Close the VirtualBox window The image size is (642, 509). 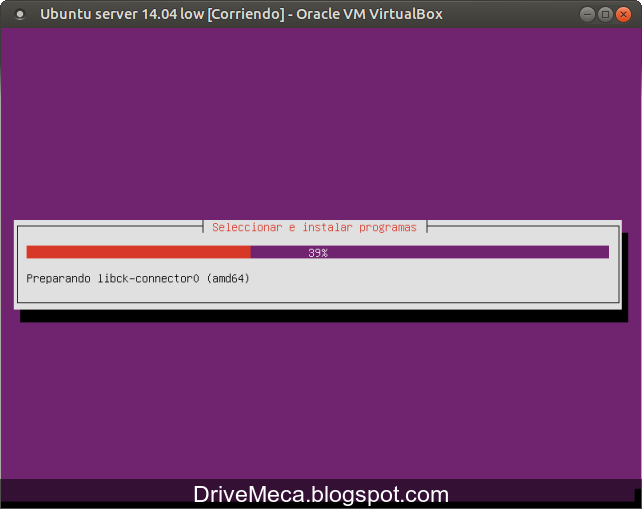[623, 15]
